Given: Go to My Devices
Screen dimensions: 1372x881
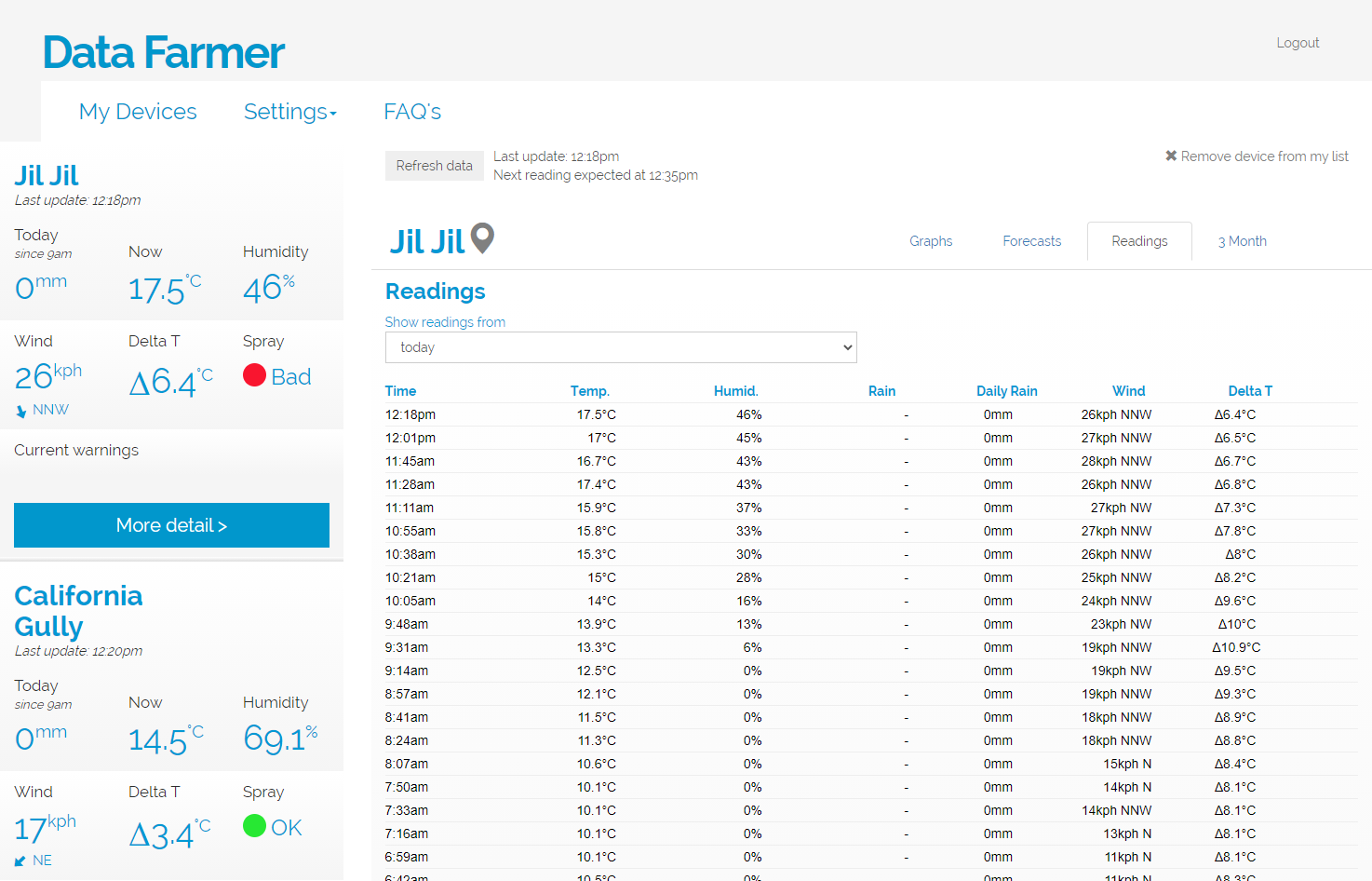Looking at the screenshot, I should point(138,112).
